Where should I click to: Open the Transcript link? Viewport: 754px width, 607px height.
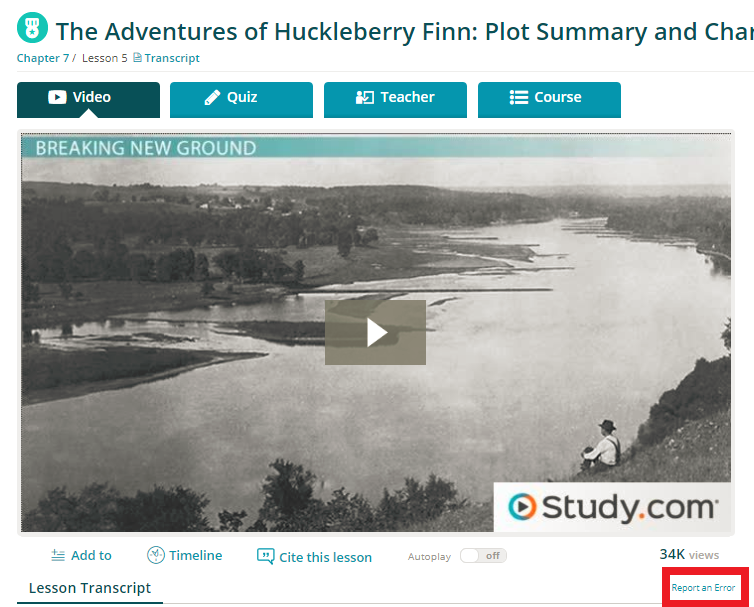(x=172, y=58)
